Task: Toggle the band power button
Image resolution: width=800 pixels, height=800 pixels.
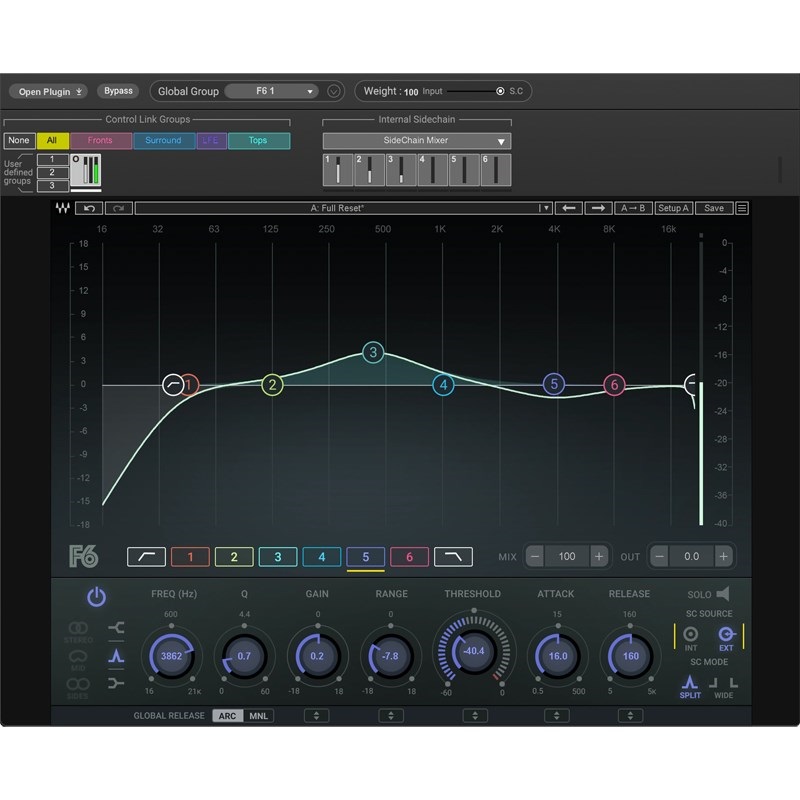Action: click(96, 596)
